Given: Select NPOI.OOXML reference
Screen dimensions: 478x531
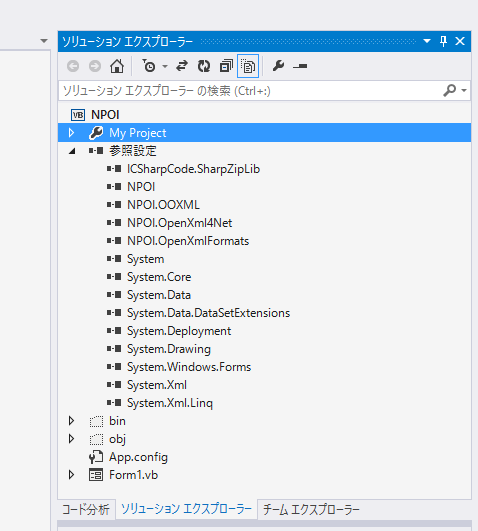Looking at the screenshot, I should [x=163, y=205].
